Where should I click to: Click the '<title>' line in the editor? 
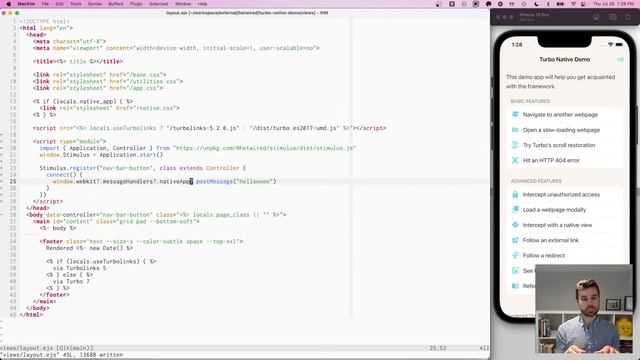tap(78, 61)
